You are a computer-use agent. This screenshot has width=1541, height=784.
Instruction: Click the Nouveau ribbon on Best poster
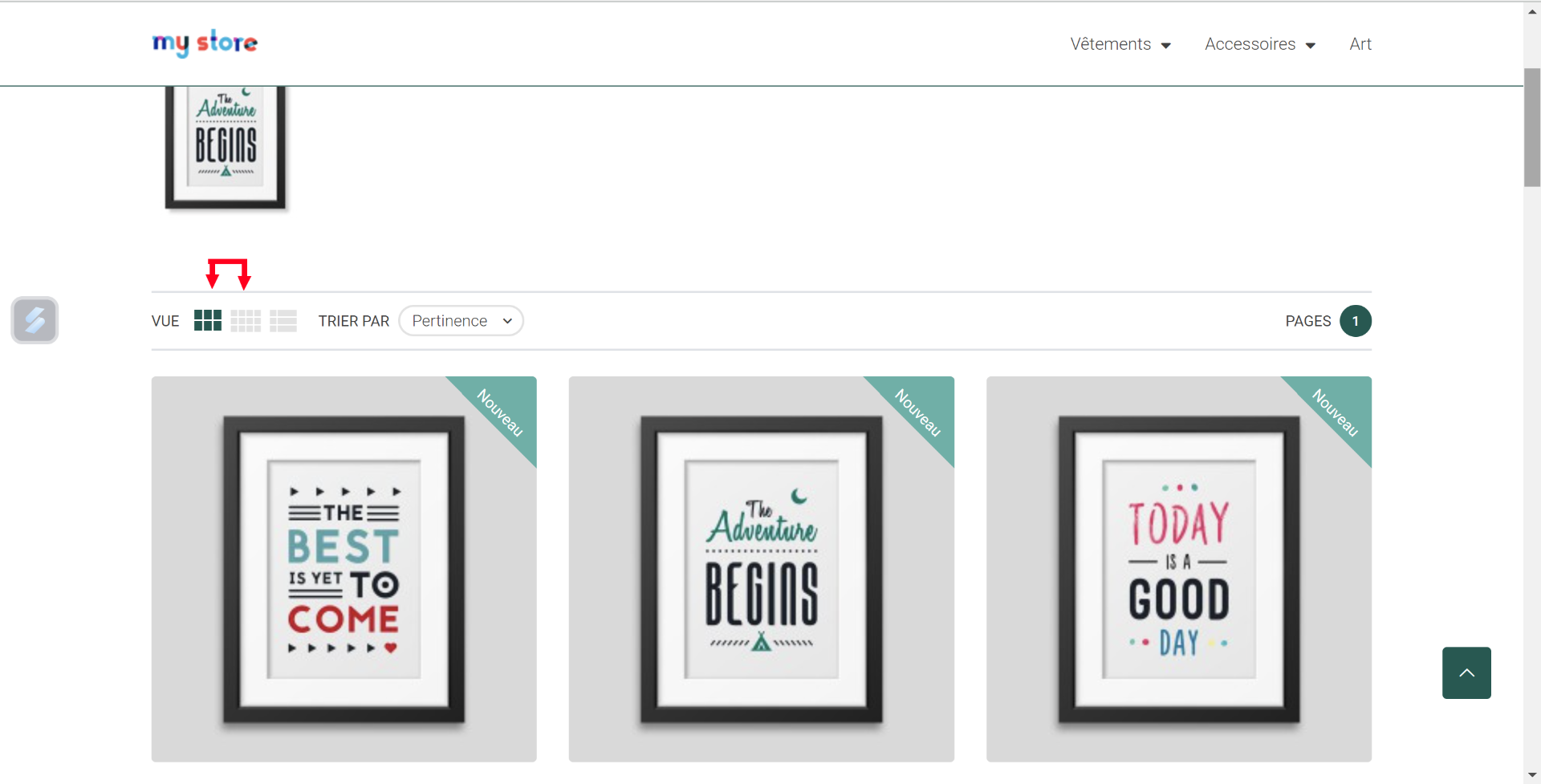pyautogui.click(x=501, y=412)
